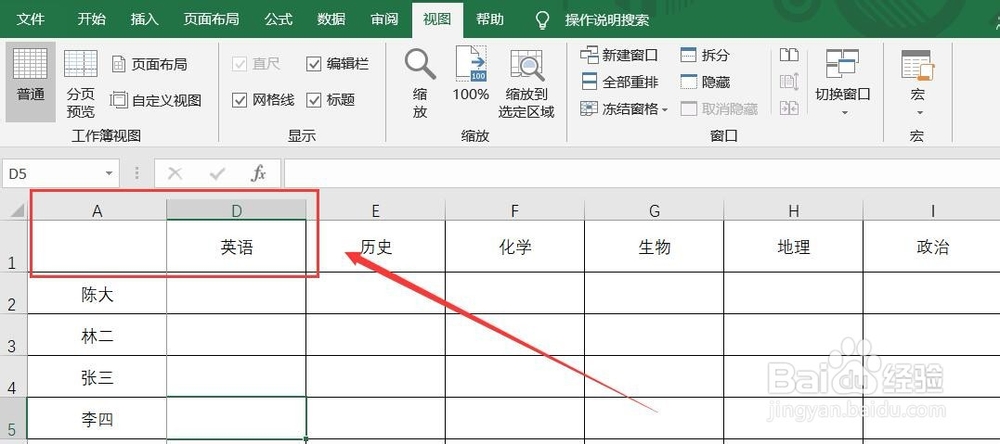
Task: Select row 3 header
Action: (13, 335)
